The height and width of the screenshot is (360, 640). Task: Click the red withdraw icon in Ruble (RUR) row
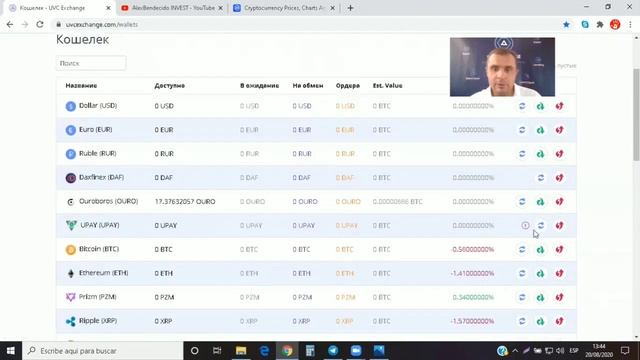coord(560,154)
